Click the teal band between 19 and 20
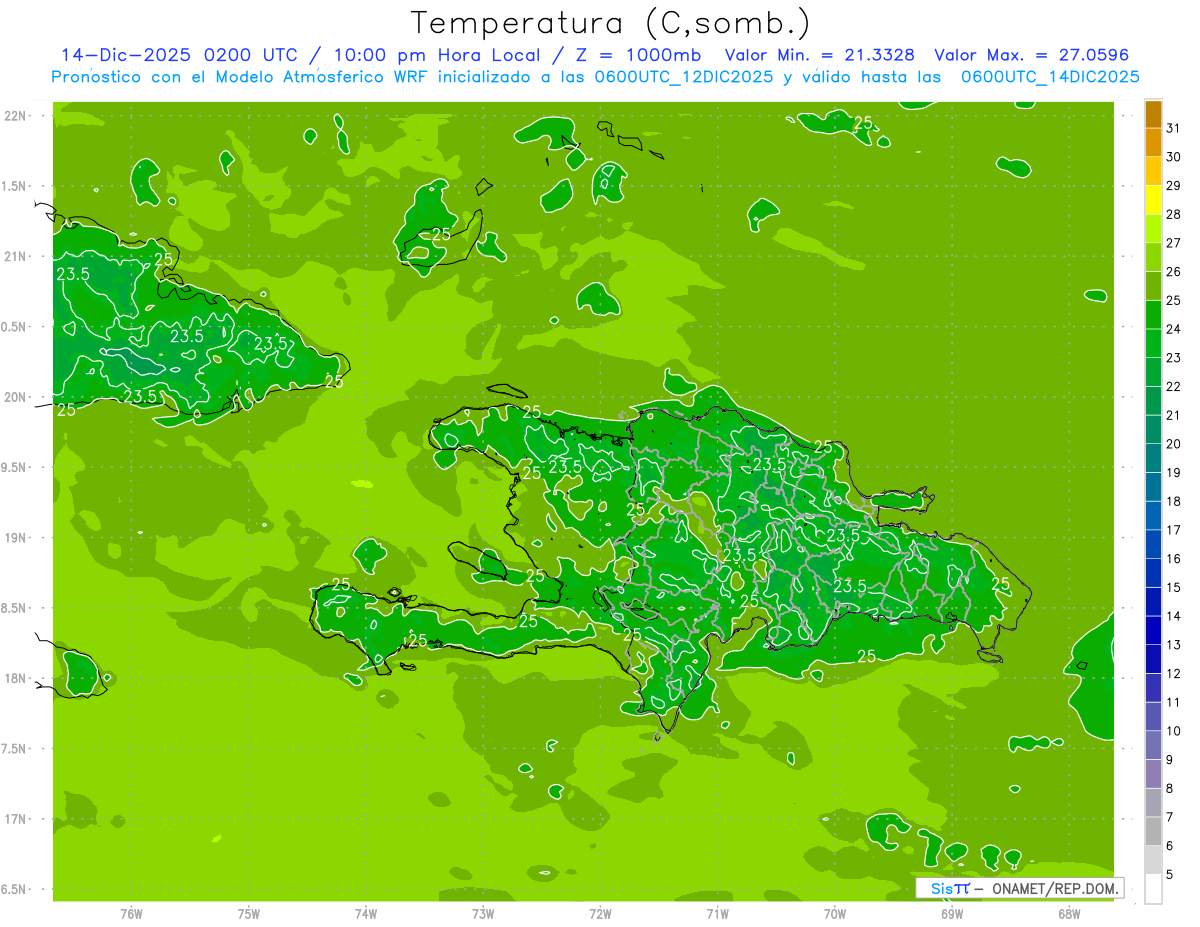 (1153, 458)
